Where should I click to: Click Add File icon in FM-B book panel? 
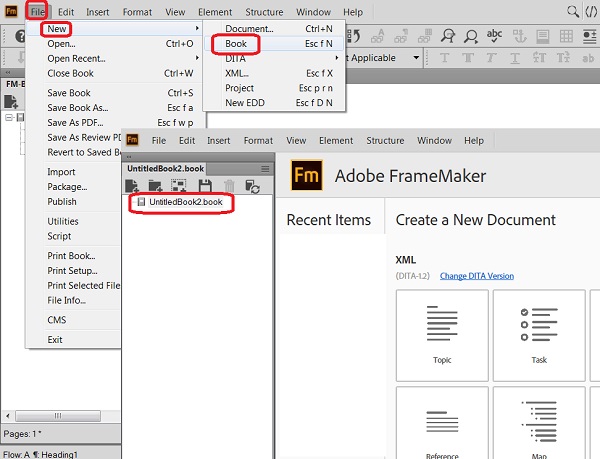tap(11, 102)
